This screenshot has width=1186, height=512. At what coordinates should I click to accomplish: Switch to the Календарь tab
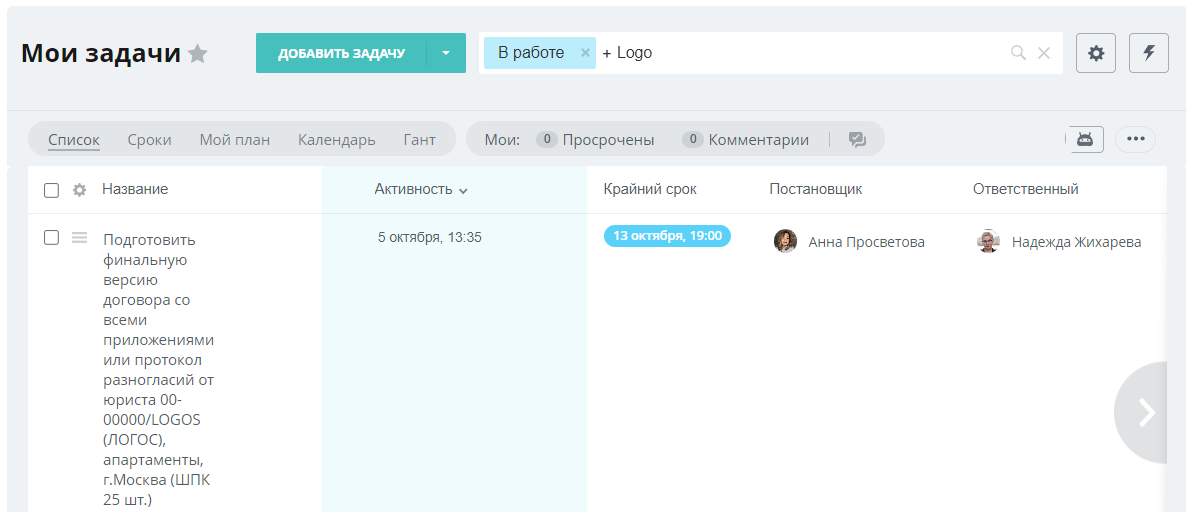[x=336, y=140]
